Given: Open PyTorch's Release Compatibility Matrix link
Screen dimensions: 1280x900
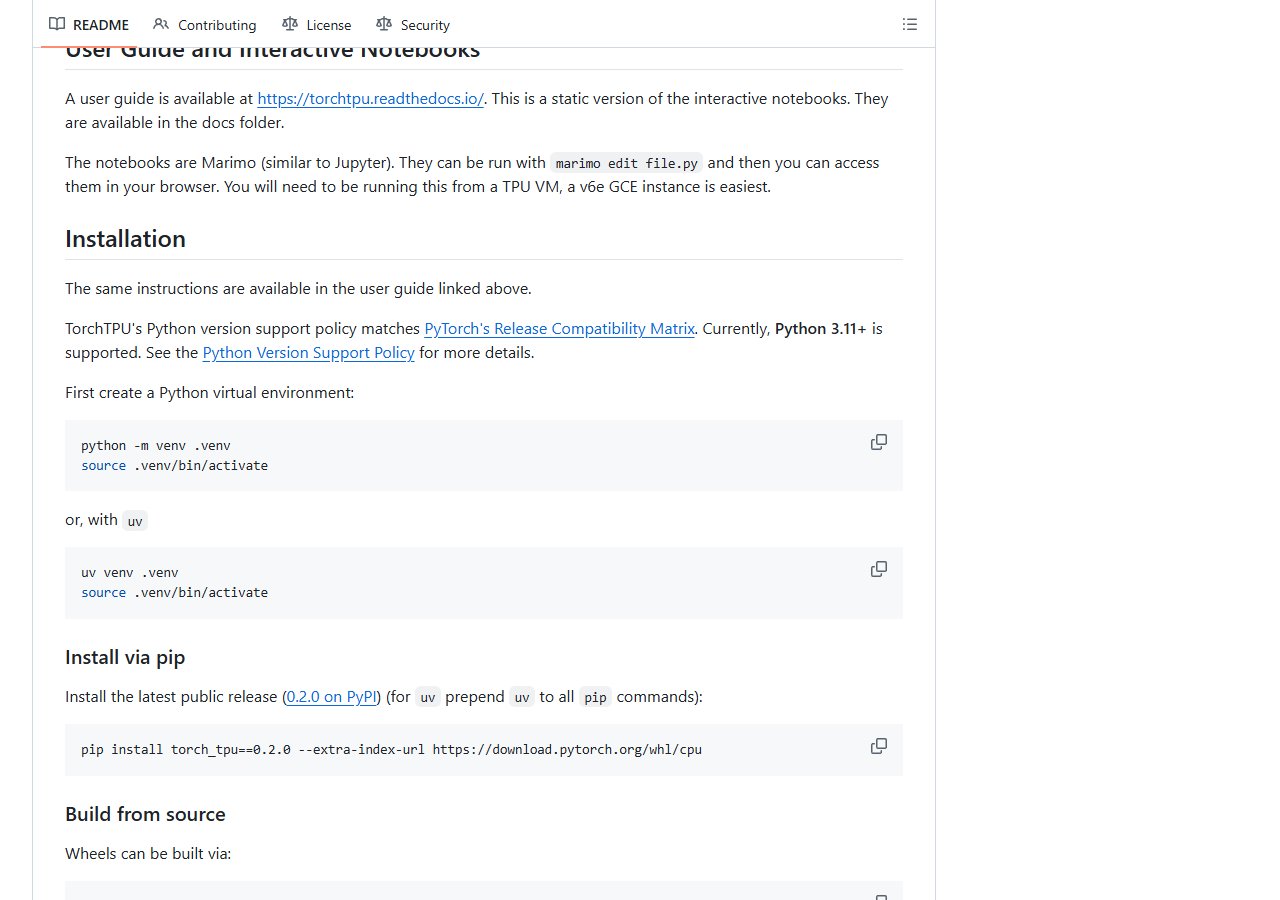Looking at the screenshot, I should [x=559, y=329].
